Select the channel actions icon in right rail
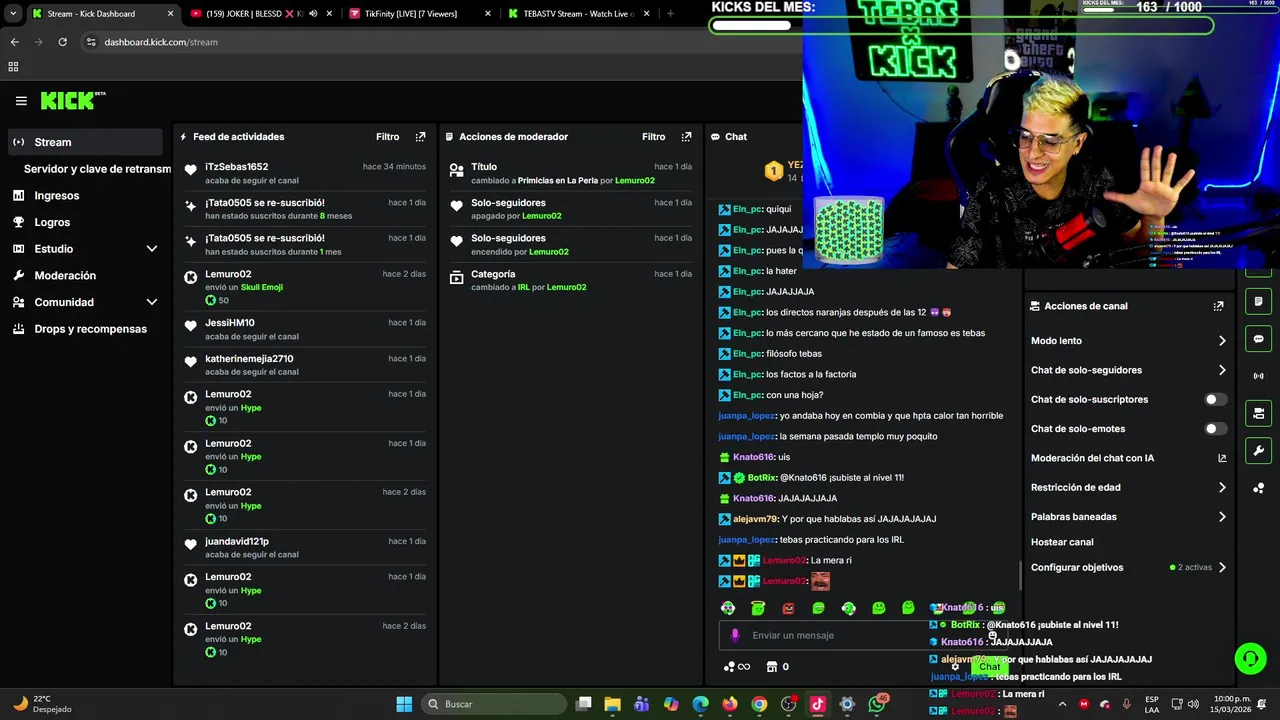The height and width of the screenshot is (720, 1280). click(1258, 413)
